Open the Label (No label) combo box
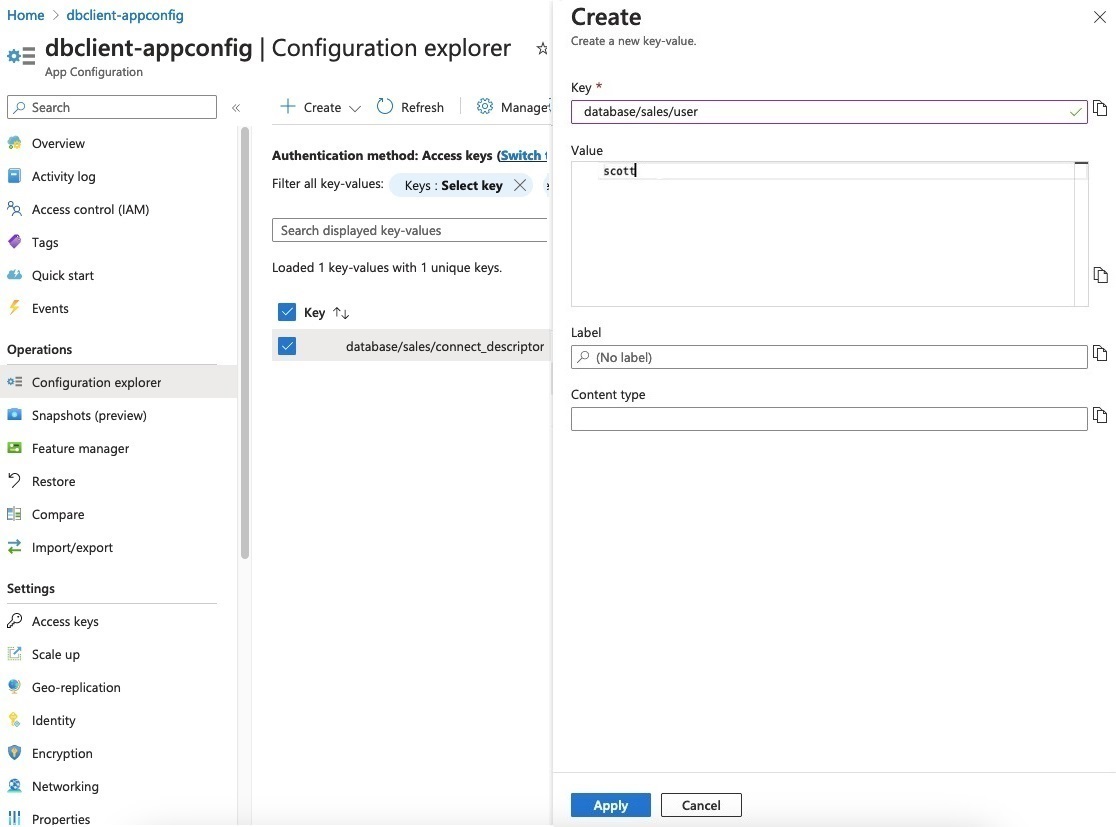 click(x=828, y=357)
